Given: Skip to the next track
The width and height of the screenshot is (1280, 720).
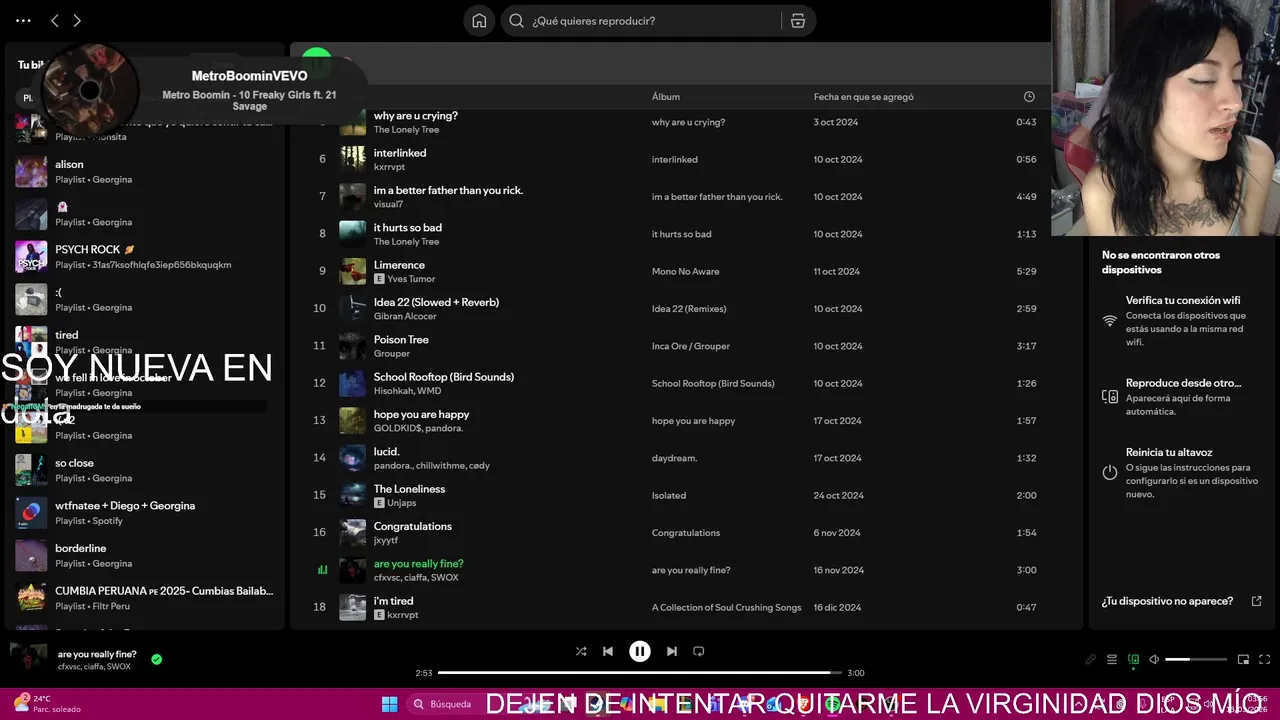Looking at the screenshot, I should click(x=672, y=651).
